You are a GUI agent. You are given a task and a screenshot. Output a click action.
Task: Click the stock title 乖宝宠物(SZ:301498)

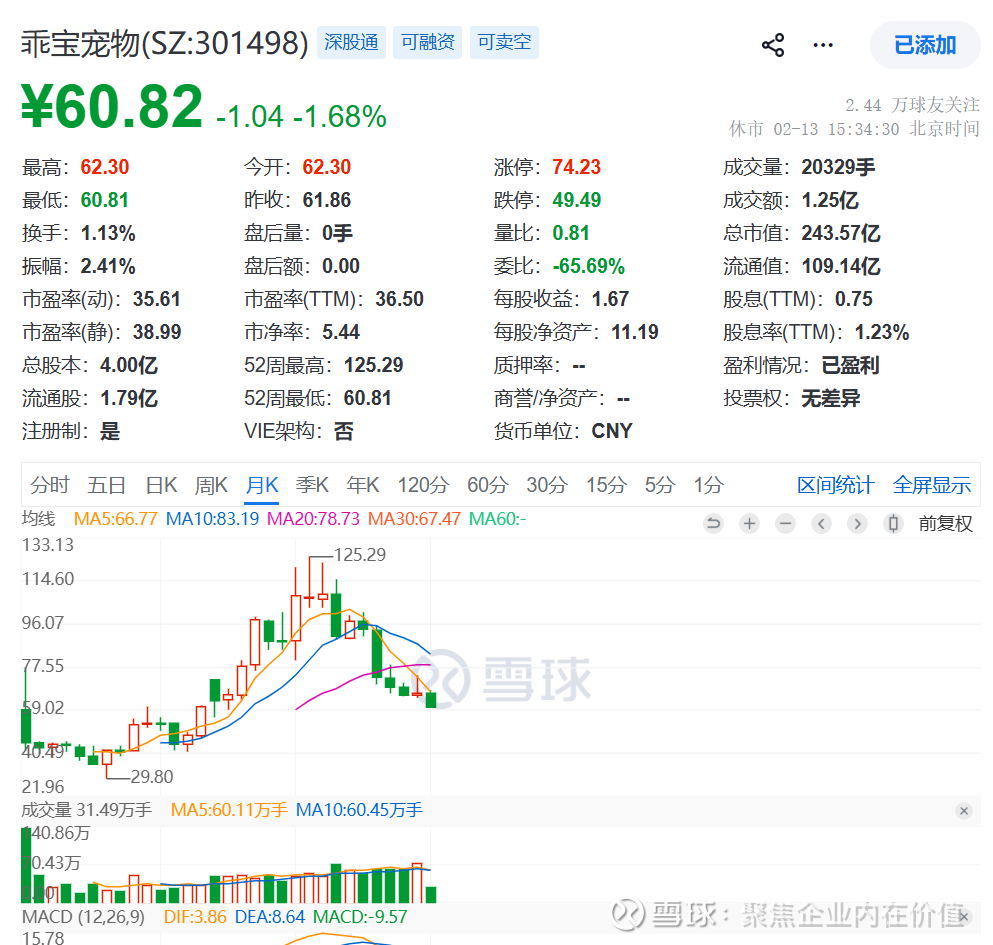point(165,44)
